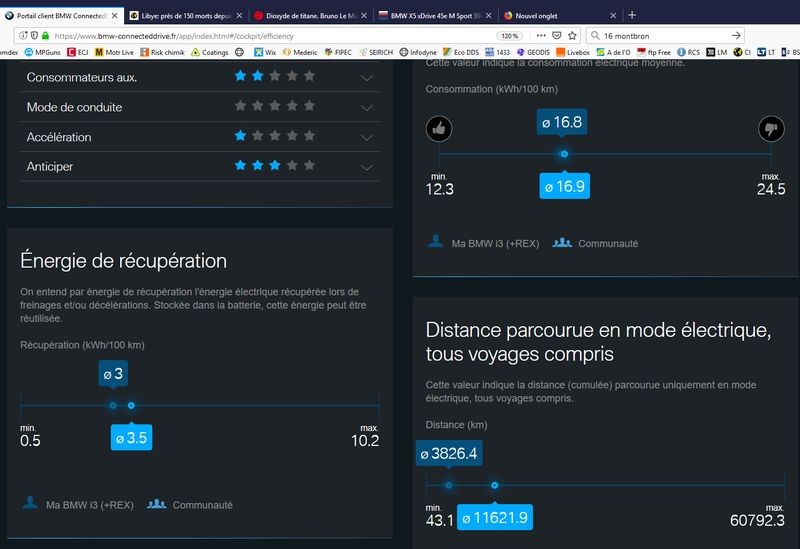Open the Eco DDS bookmark icon
The width and height of the screenshot is (800, 549).
click(x=447, y=52)
